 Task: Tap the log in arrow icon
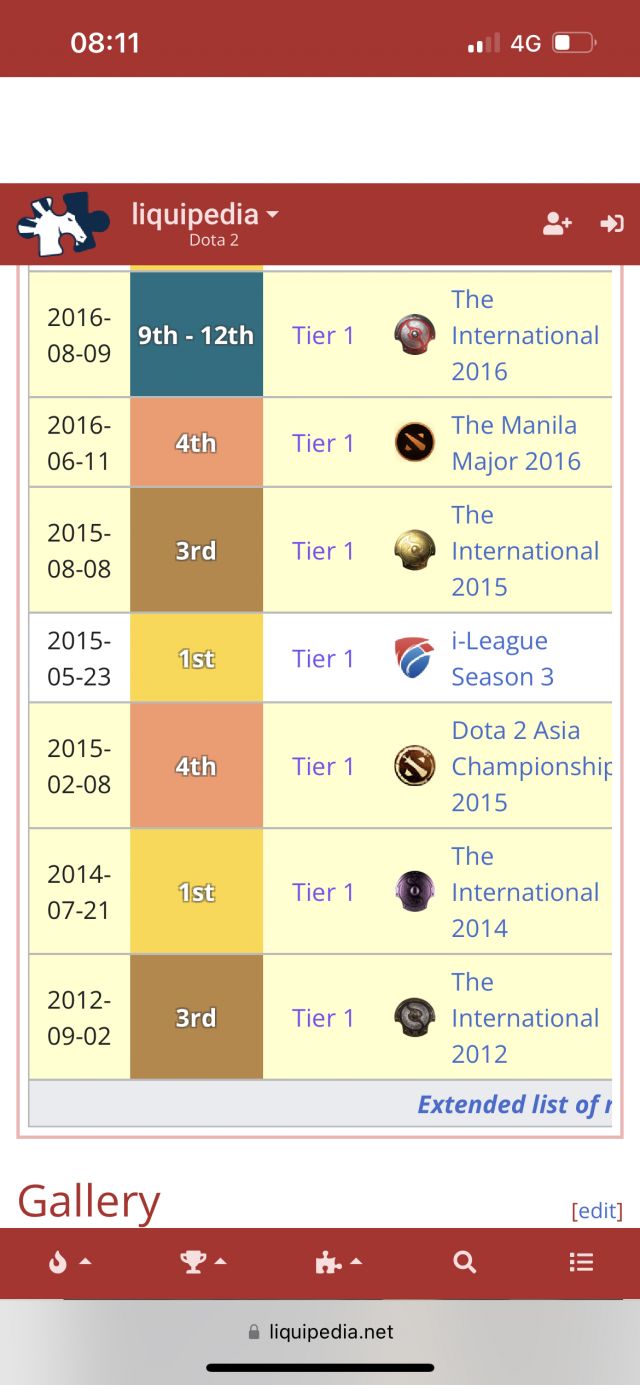click(611, 224)
